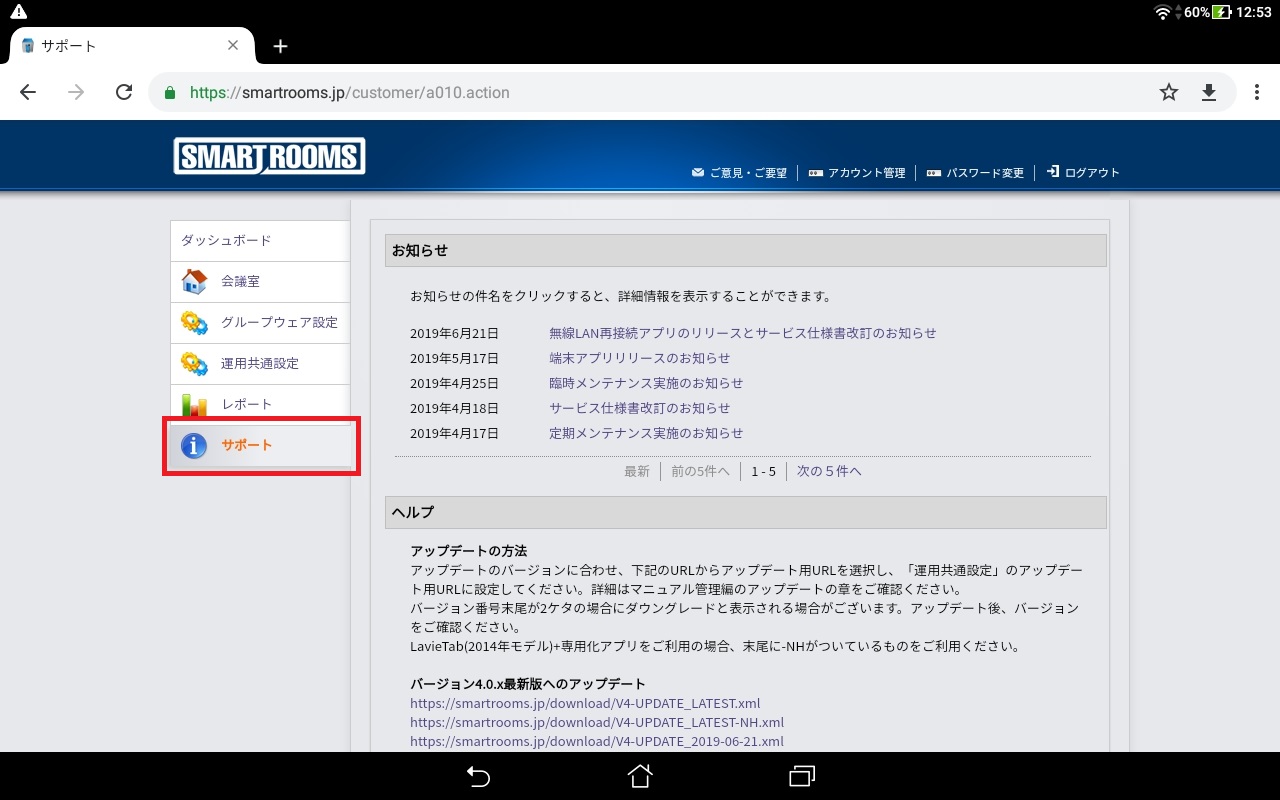Click the サポート info icon
Image resolution: width=1280 pixels, height=800 pixels.
click(194, 446)
